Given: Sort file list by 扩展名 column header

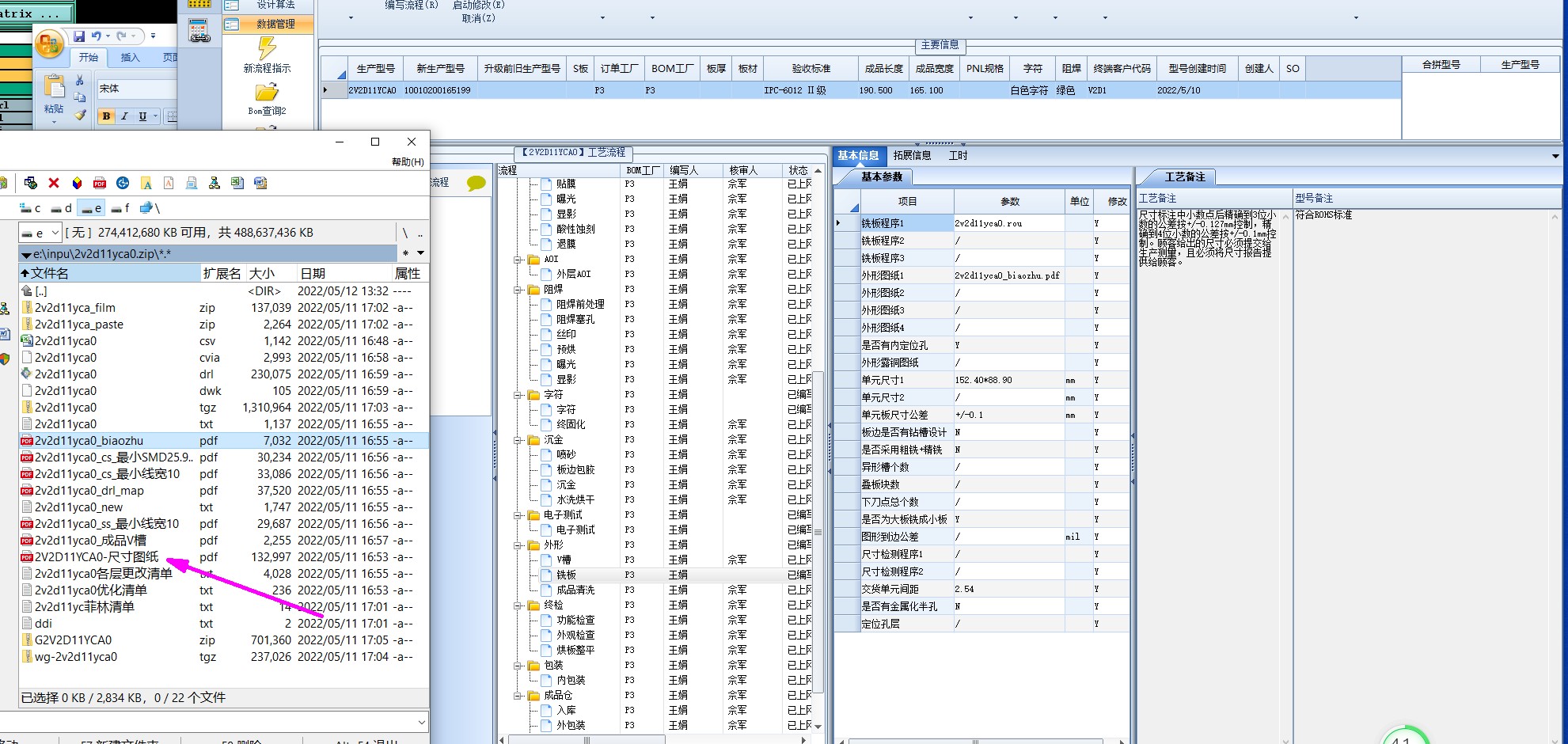Looking at the screenshot, I should tap(222, 273).
